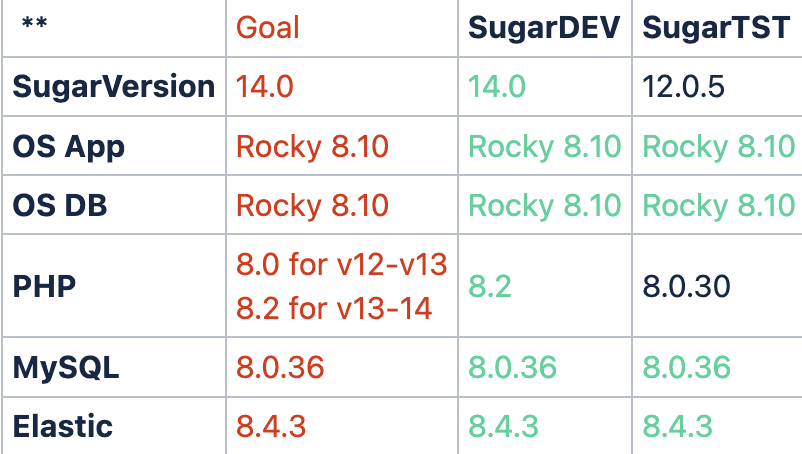The height and width of the screenshot is (454, 802).
Task: Click the OS App row label
Action: pos(69,147)
